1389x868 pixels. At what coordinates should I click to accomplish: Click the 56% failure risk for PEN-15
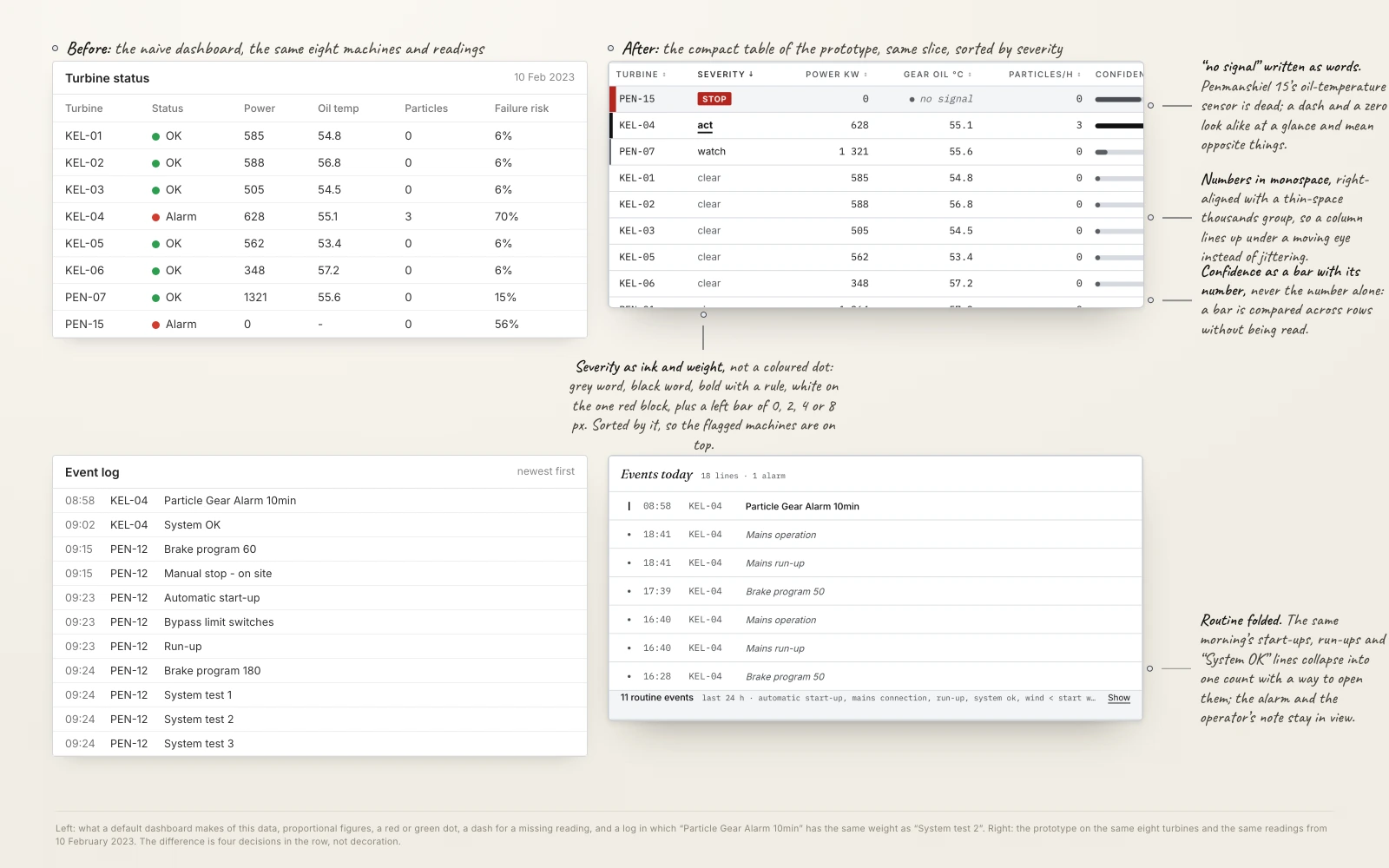pyautogui.click(x=506, y=325)
